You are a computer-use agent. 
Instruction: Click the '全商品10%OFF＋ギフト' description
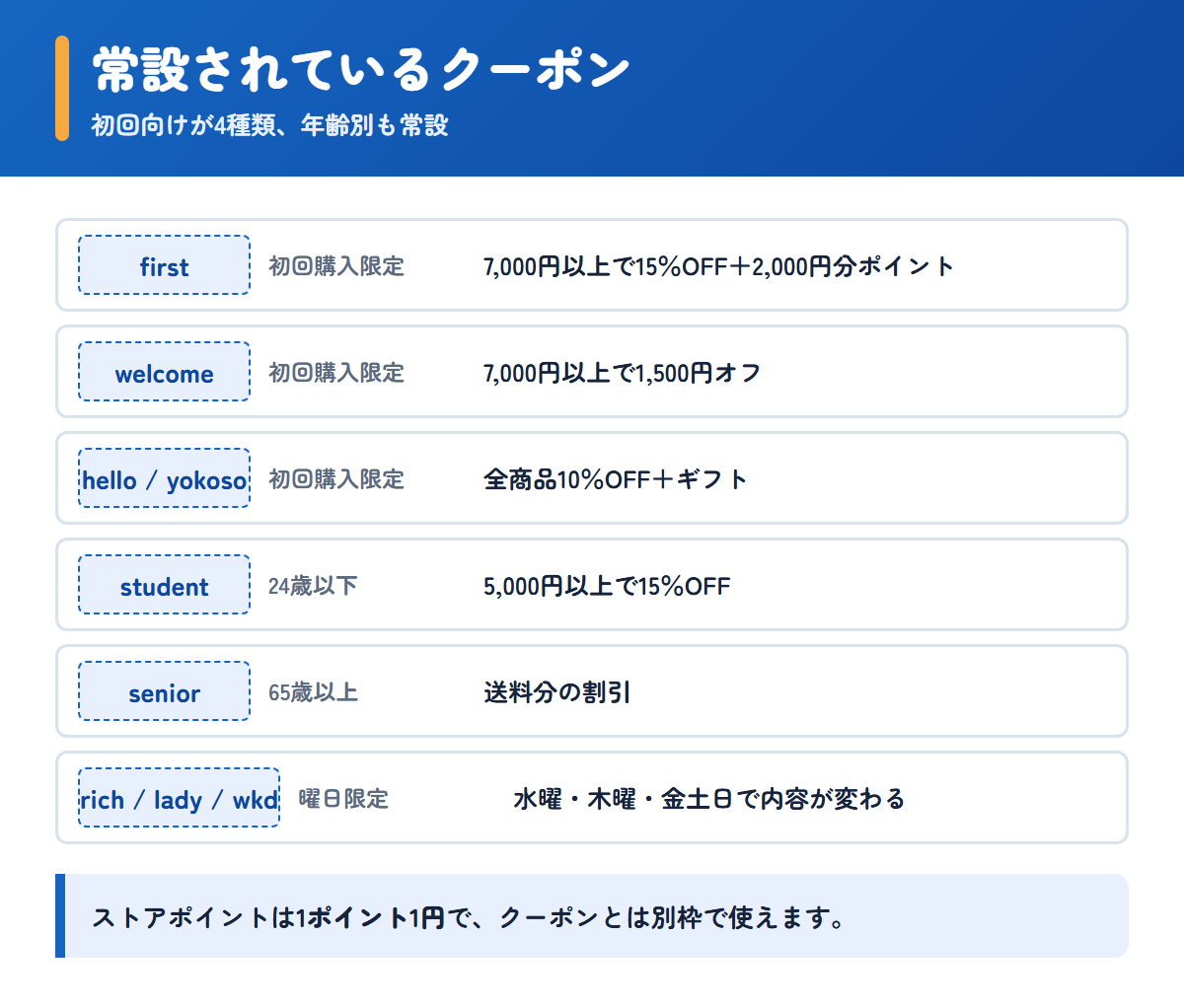click(616, 479)
